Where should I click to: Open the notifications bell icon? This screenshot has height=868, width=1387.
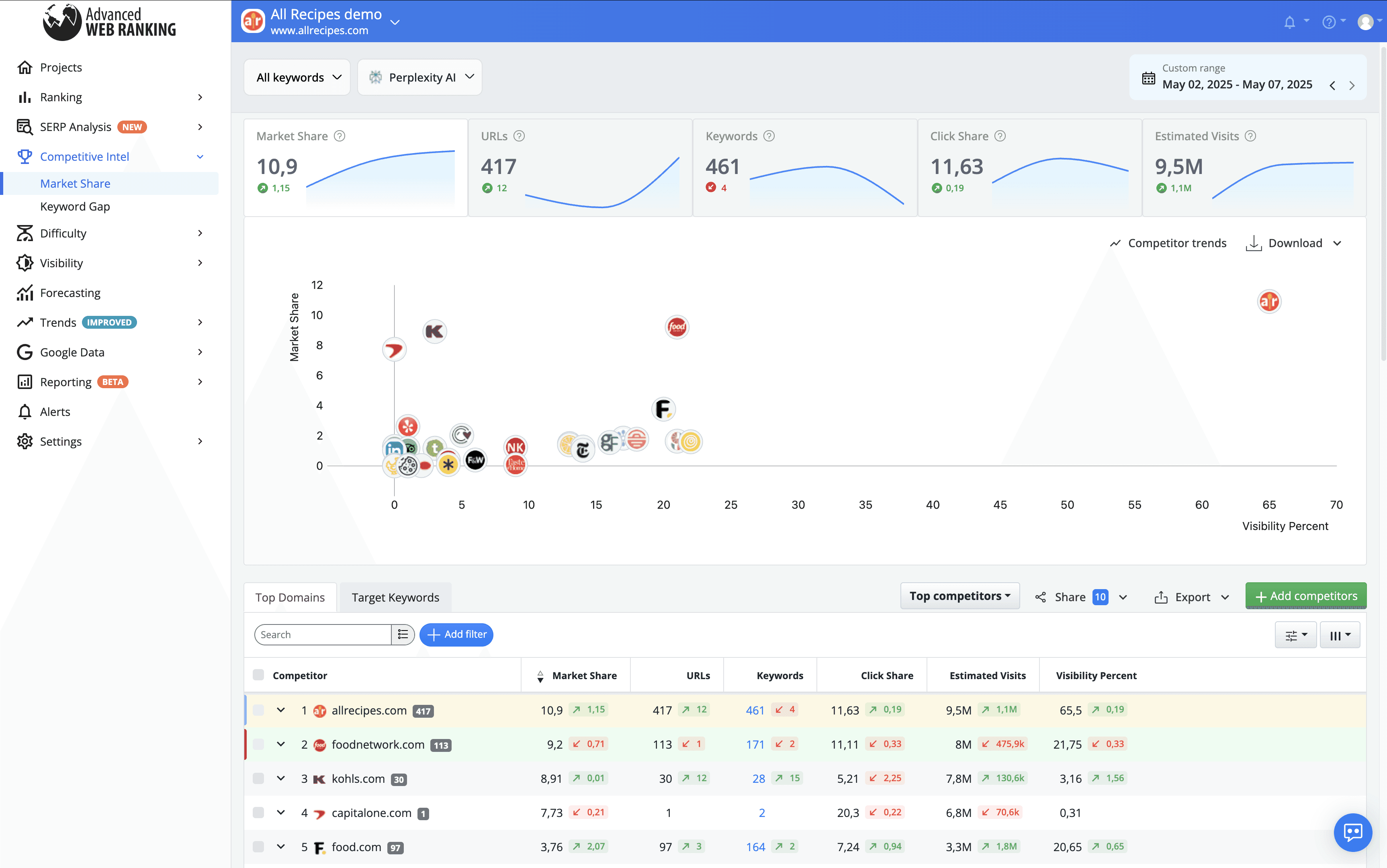tap(1289, 23)
